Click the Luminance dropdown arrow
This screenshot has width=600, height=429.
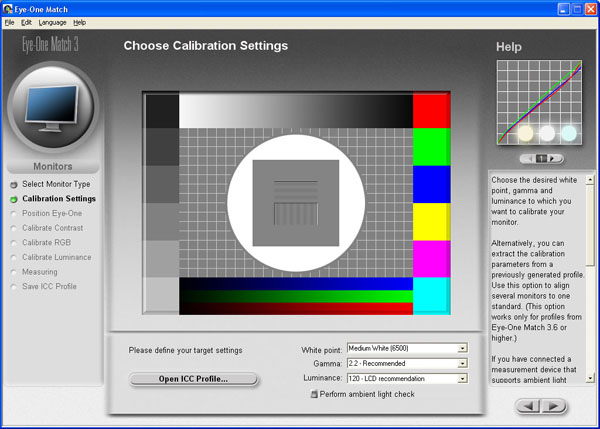coord(462,378)
